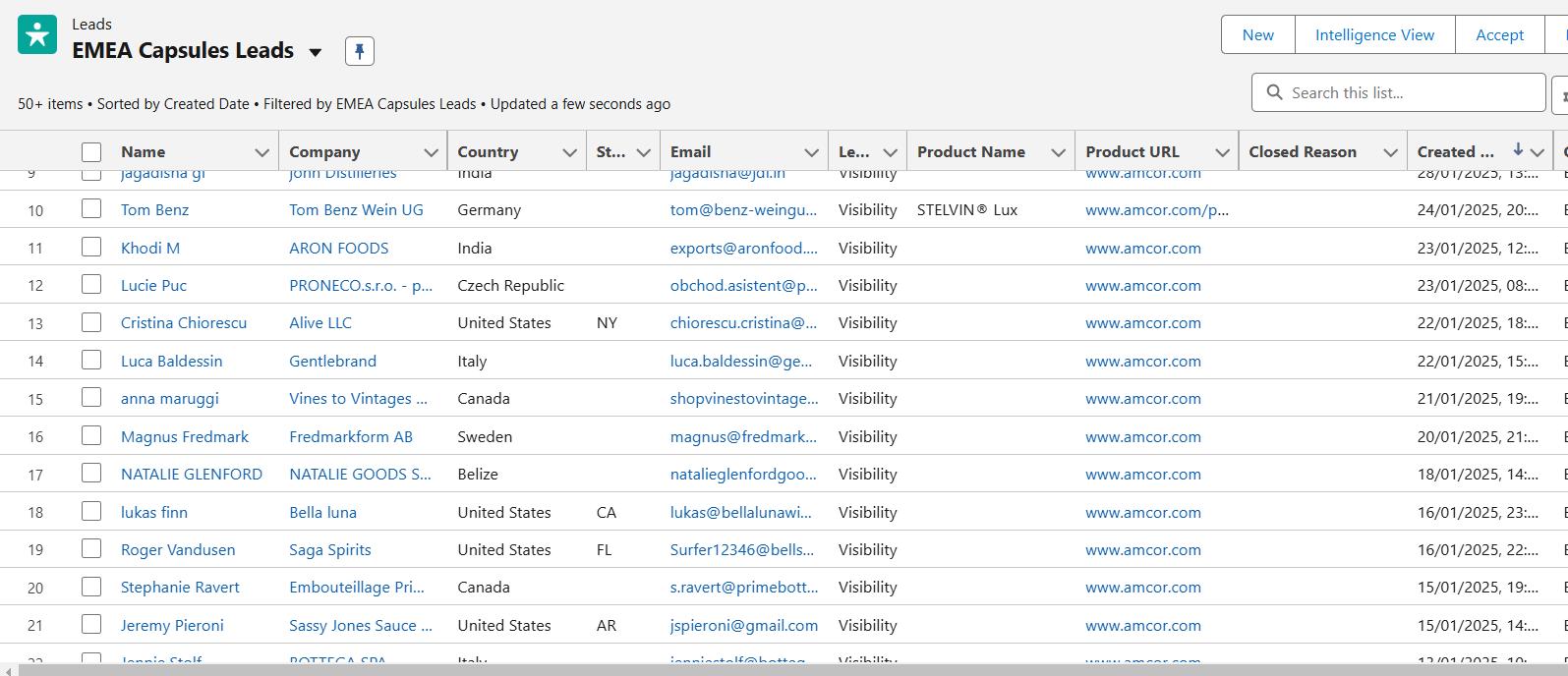Pin the EMEA Capsules Leads list view

click(x=360, y=51)
